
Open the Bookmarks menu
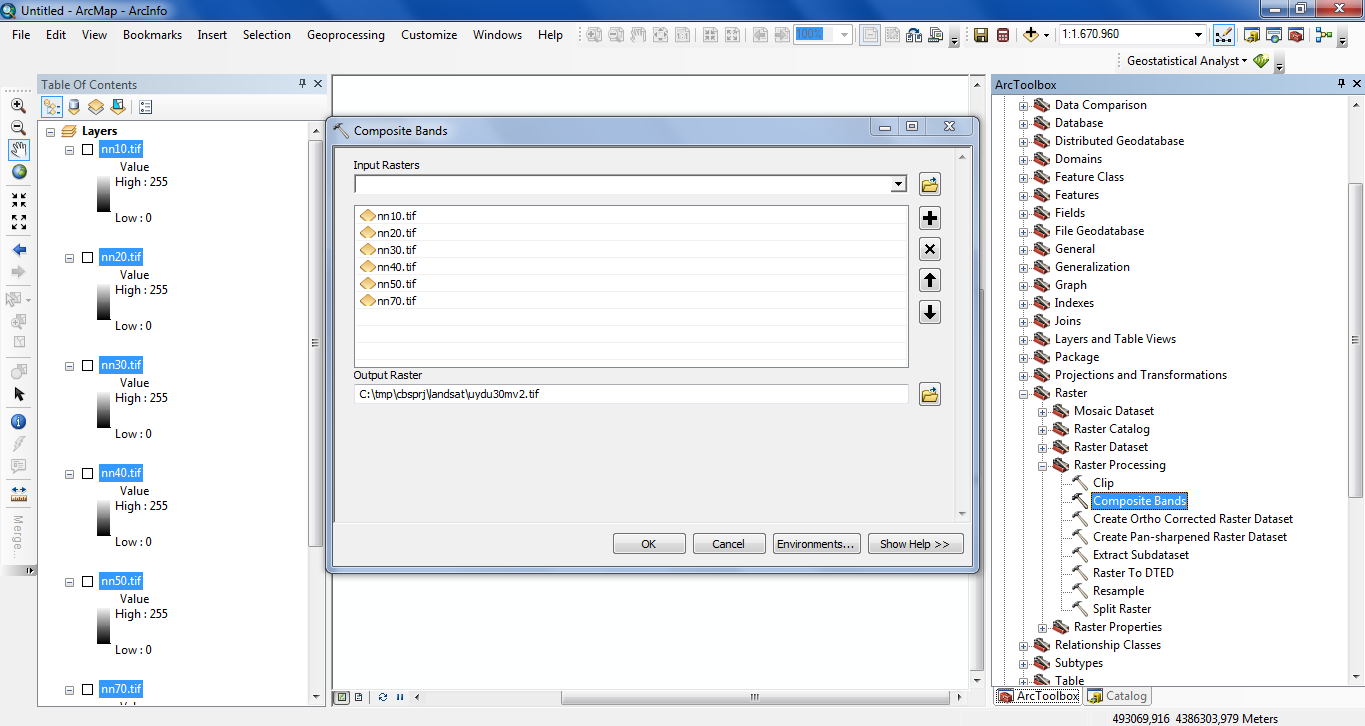pyautogui.click(x=152, y=35)
